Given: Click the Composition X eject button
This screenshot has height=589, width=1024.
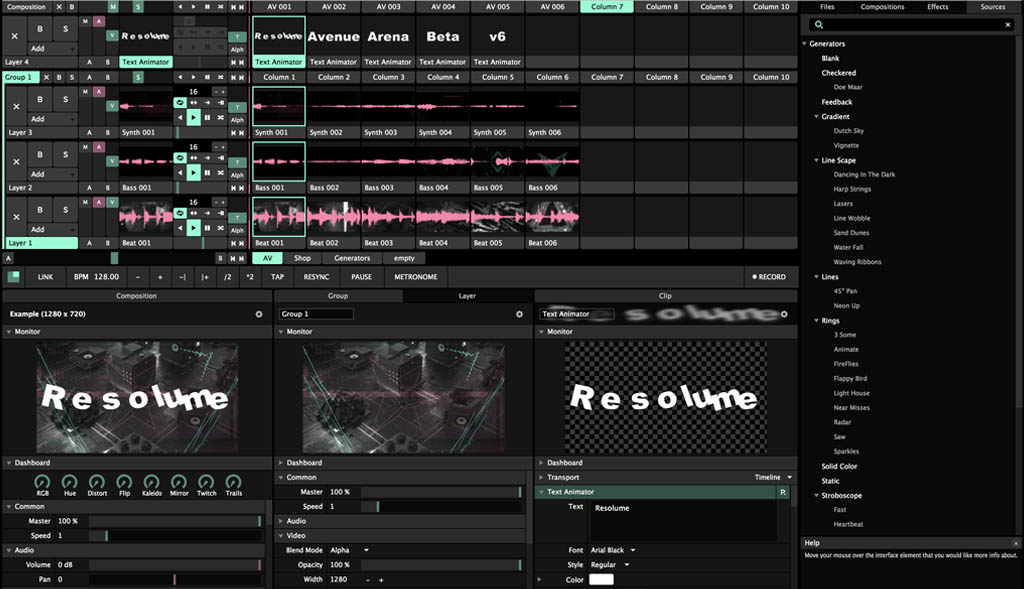Looking at the screenshot, I should [x=59, y=7].
